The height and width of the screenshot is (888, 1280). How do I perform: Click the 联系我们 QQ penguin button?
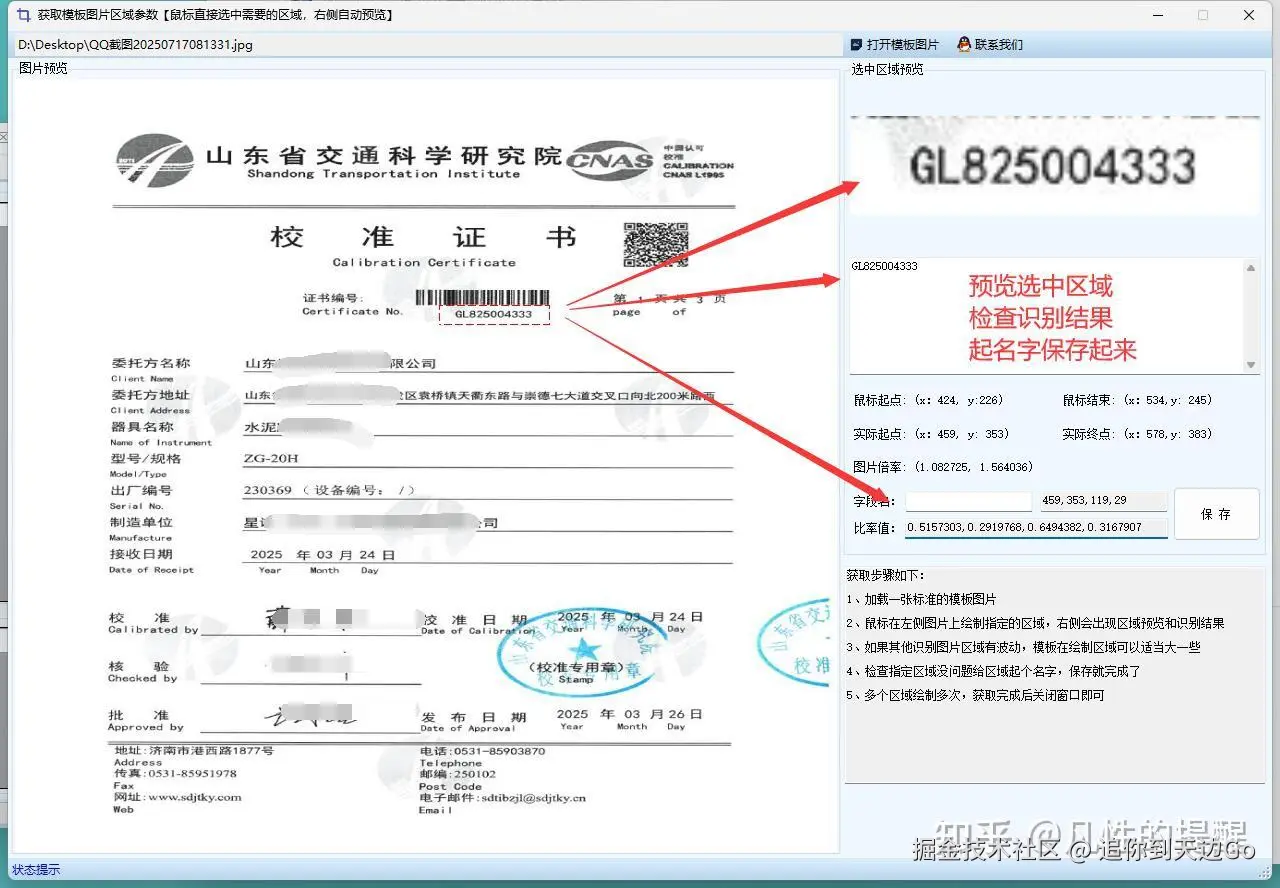[990, 45]
